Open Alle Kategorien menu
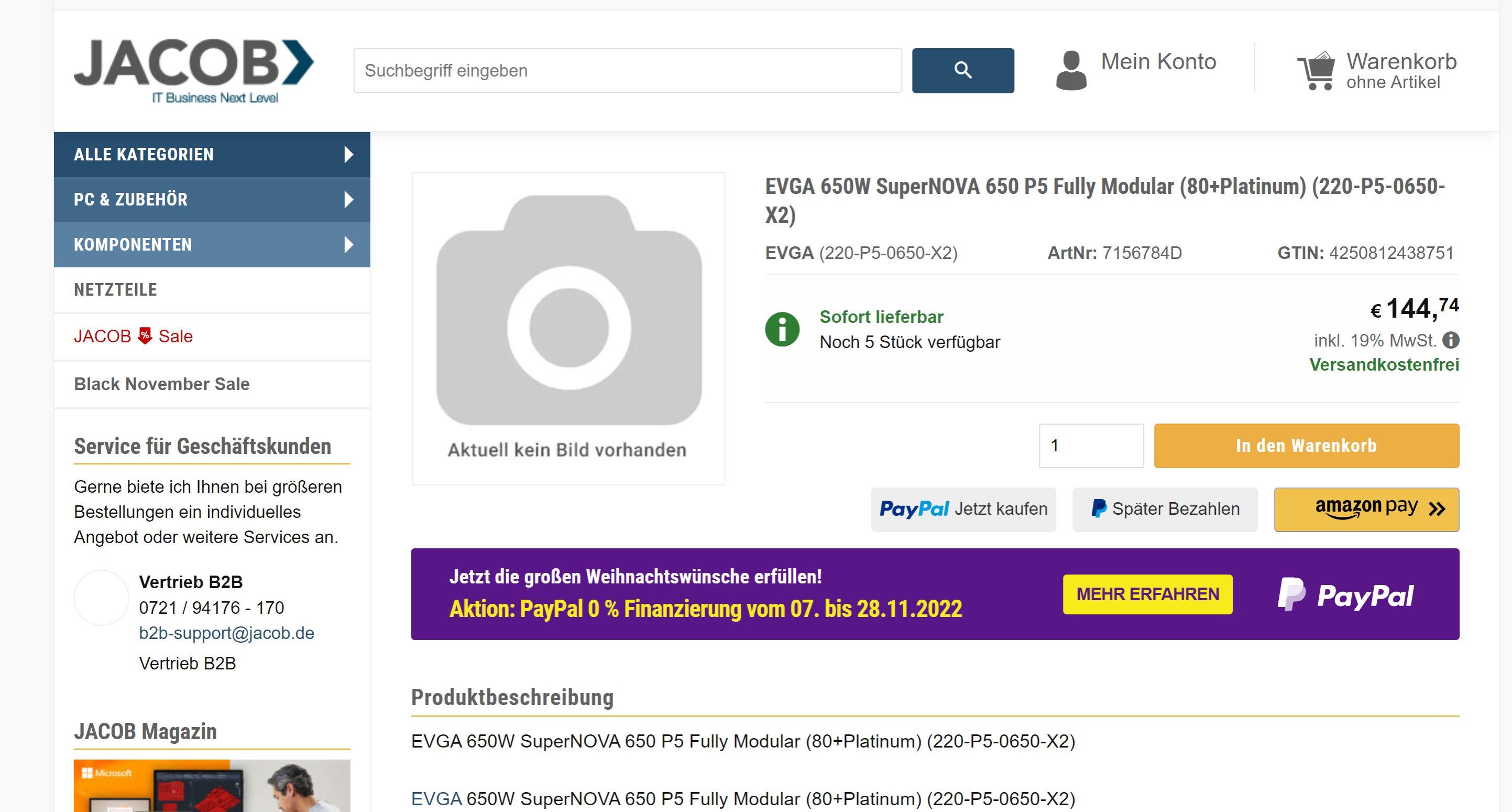 [x=212, y=155]
